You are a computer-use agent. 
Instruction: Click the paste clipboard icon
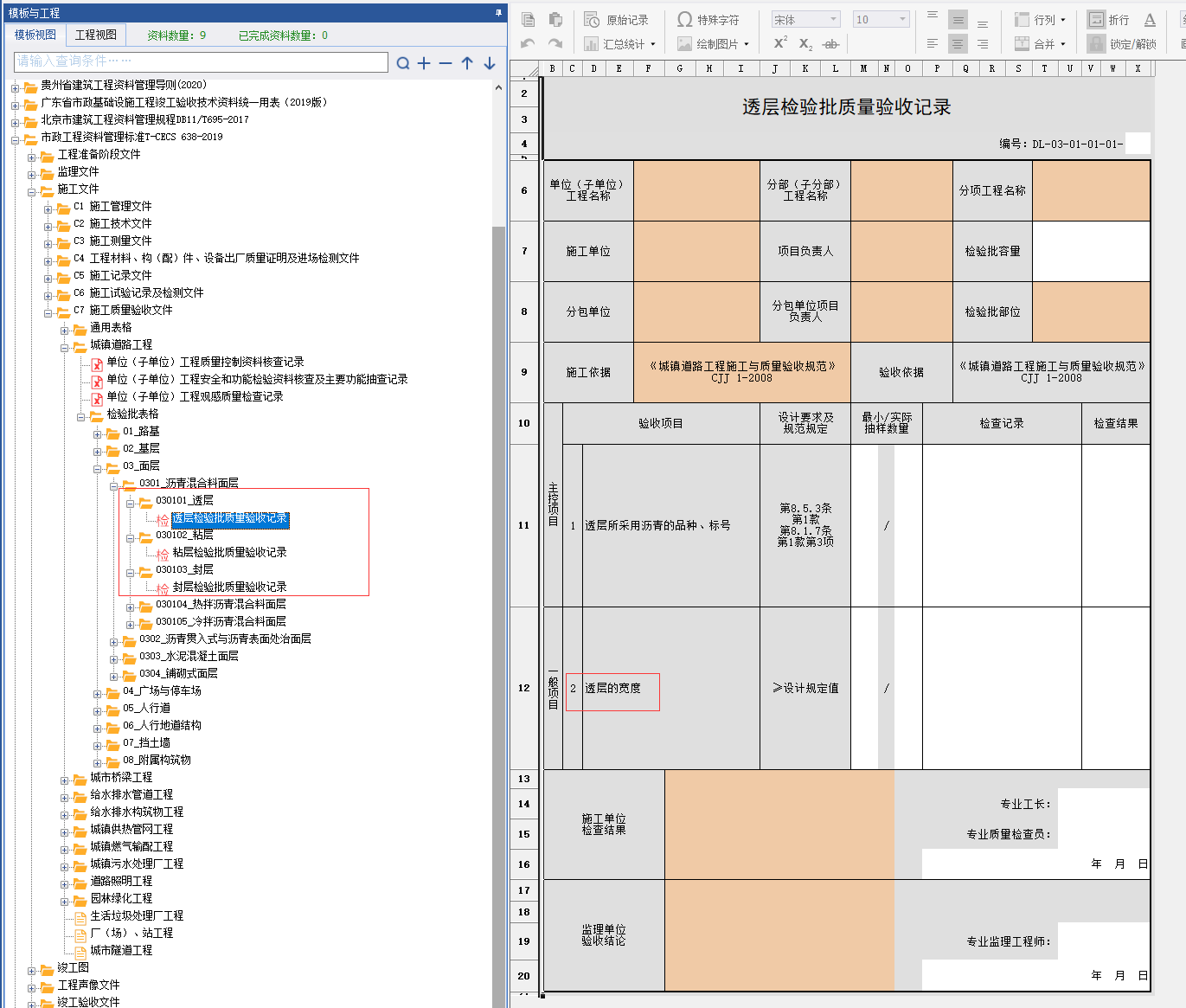[555, 19]
